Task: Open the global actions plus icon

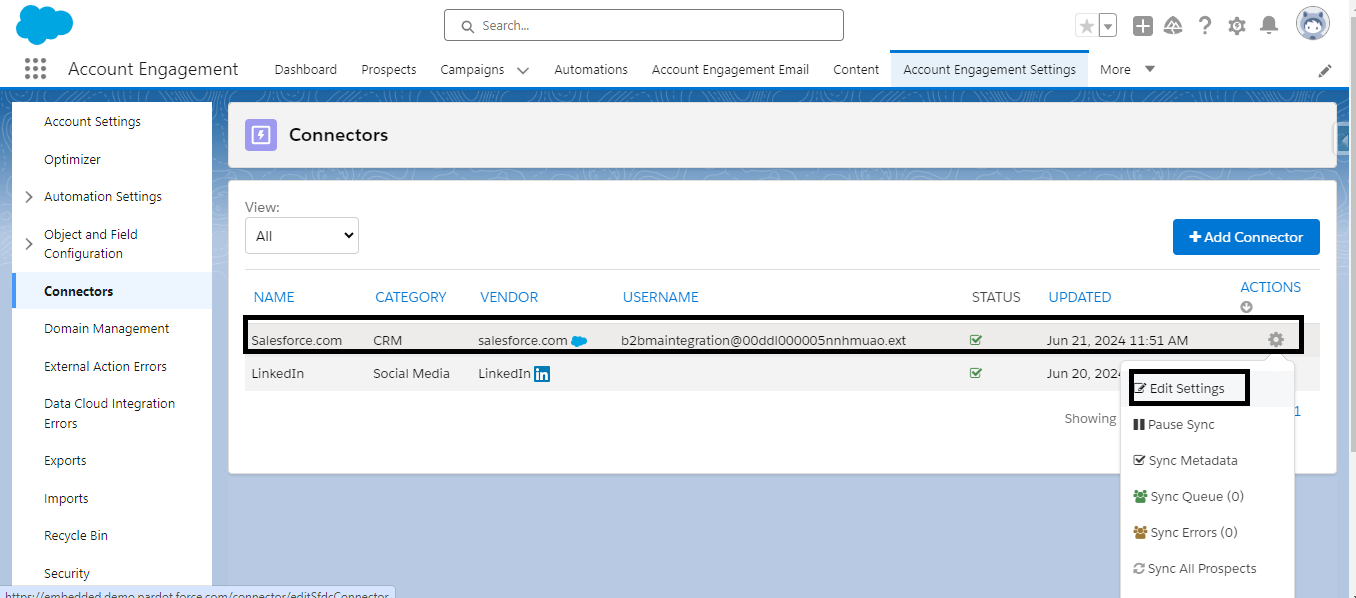Action: (1143, 26)
